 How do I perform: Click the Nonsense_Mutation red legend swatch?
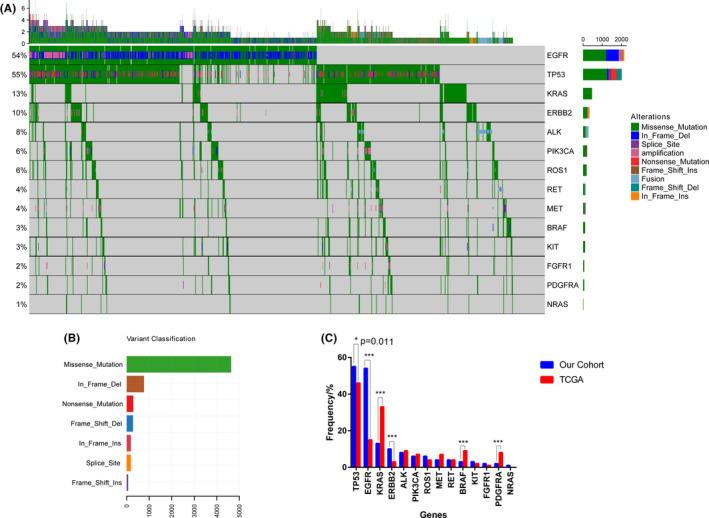pyautogui.click(x=635, y=161)
